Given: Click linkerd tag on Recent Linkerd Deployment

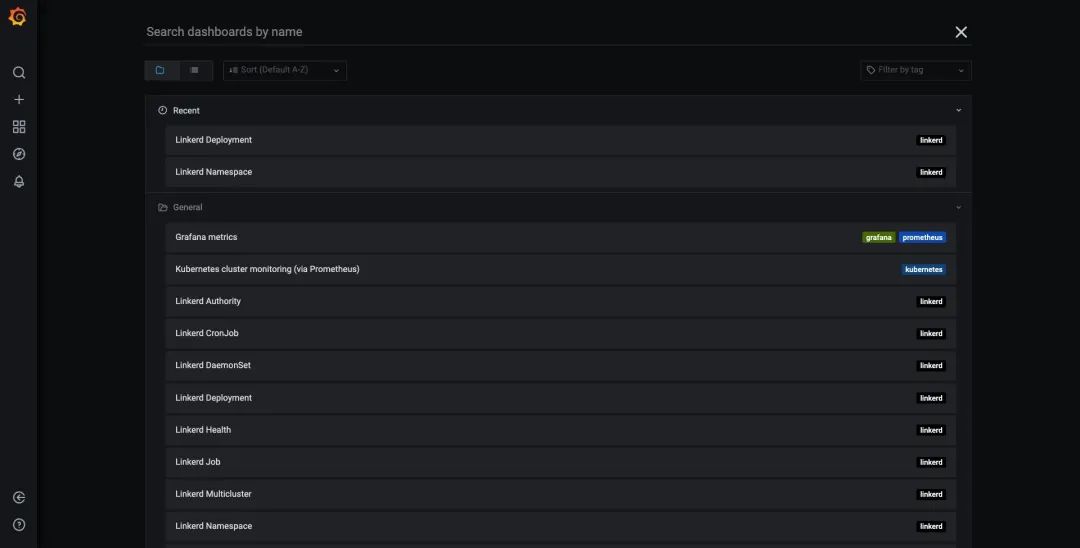Looking at the screenshot, I should point(931,140).
